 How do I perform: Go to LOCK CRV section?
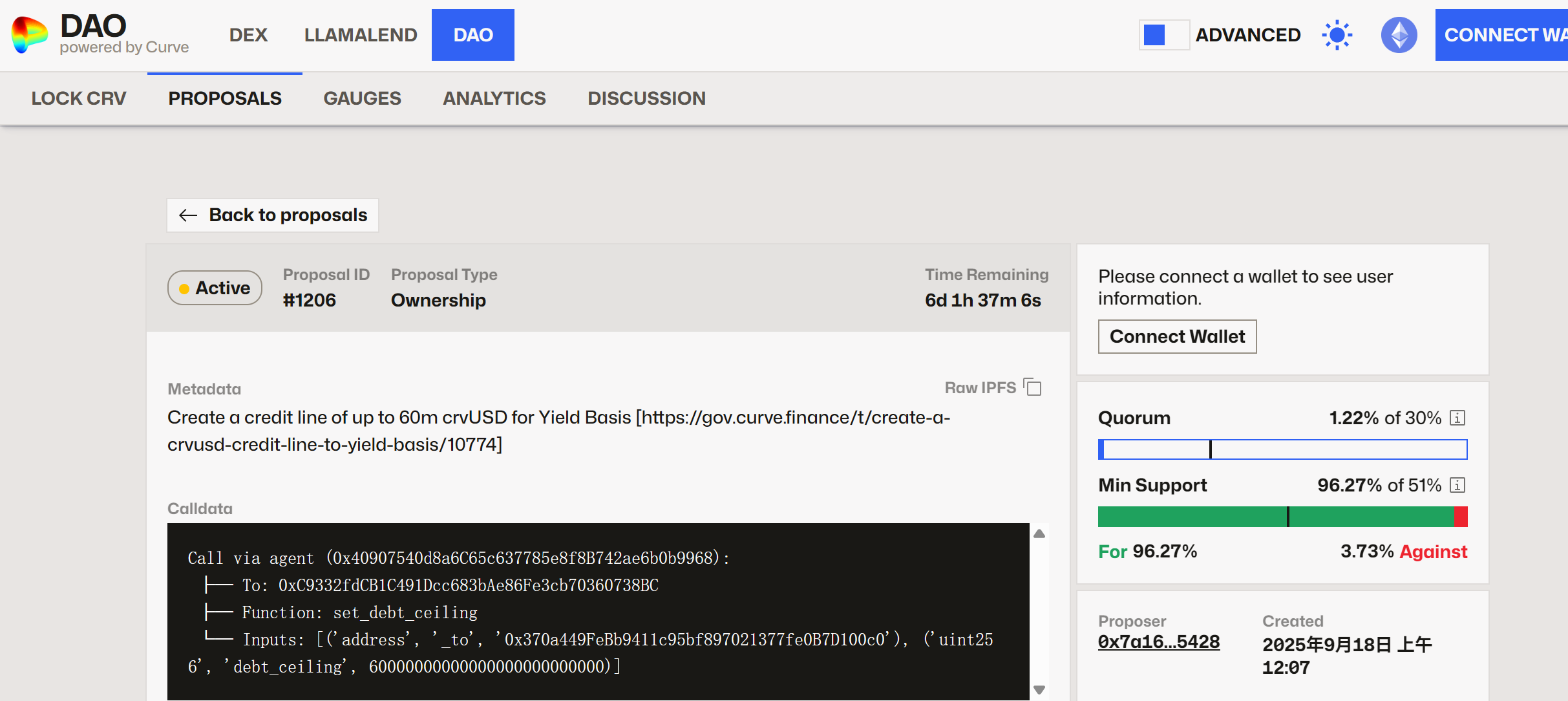pyautogui.click(x=79, y=98)
